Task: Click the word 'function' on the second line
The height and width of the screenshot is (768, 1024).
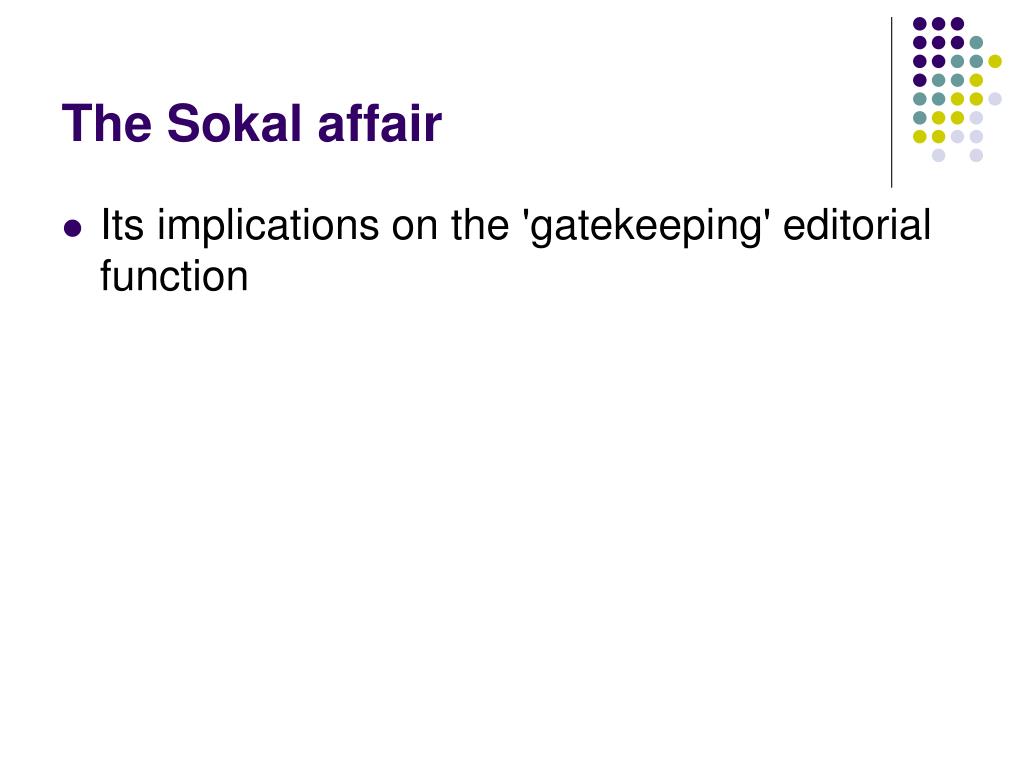Action: click(174, 276)
